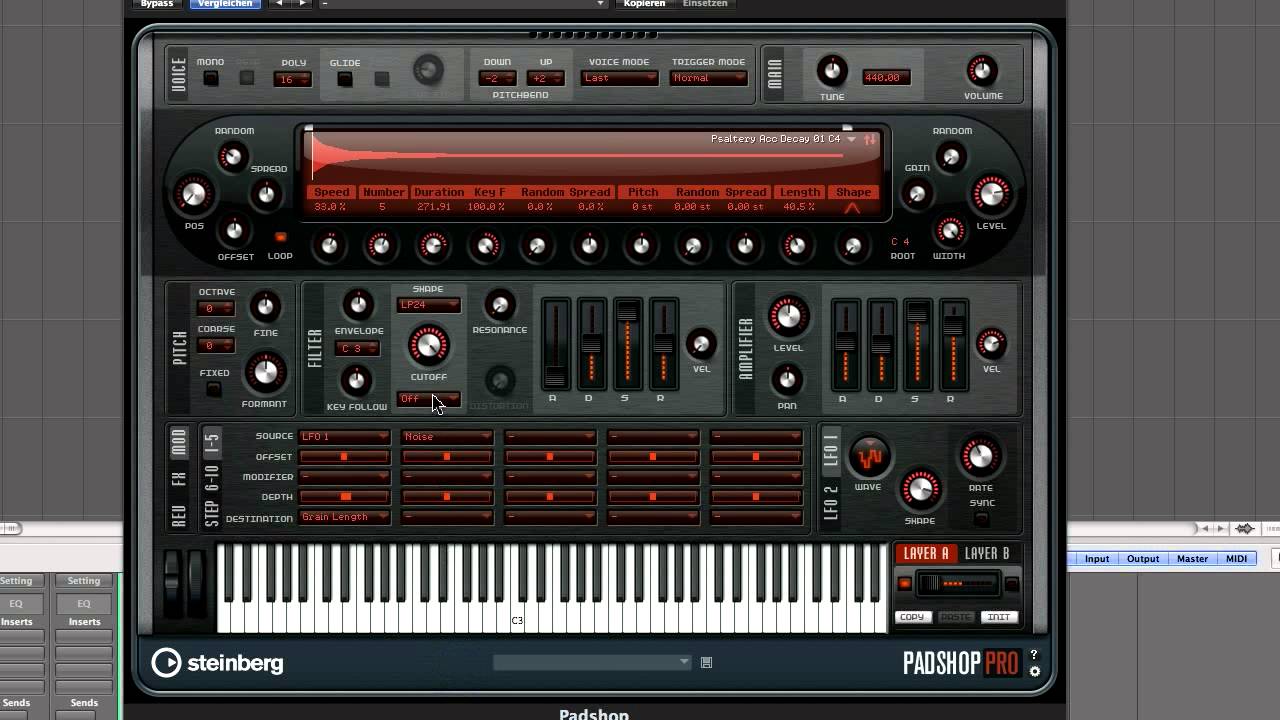Toggle the Vergleichen compare button

[224, 4]
